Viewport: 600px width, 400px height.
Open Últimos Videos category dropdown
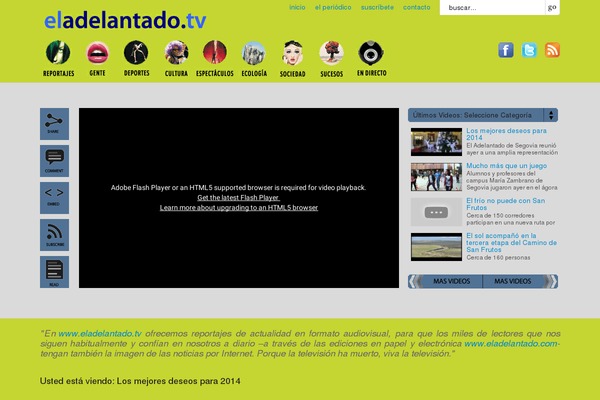click(x=483, y=115)
